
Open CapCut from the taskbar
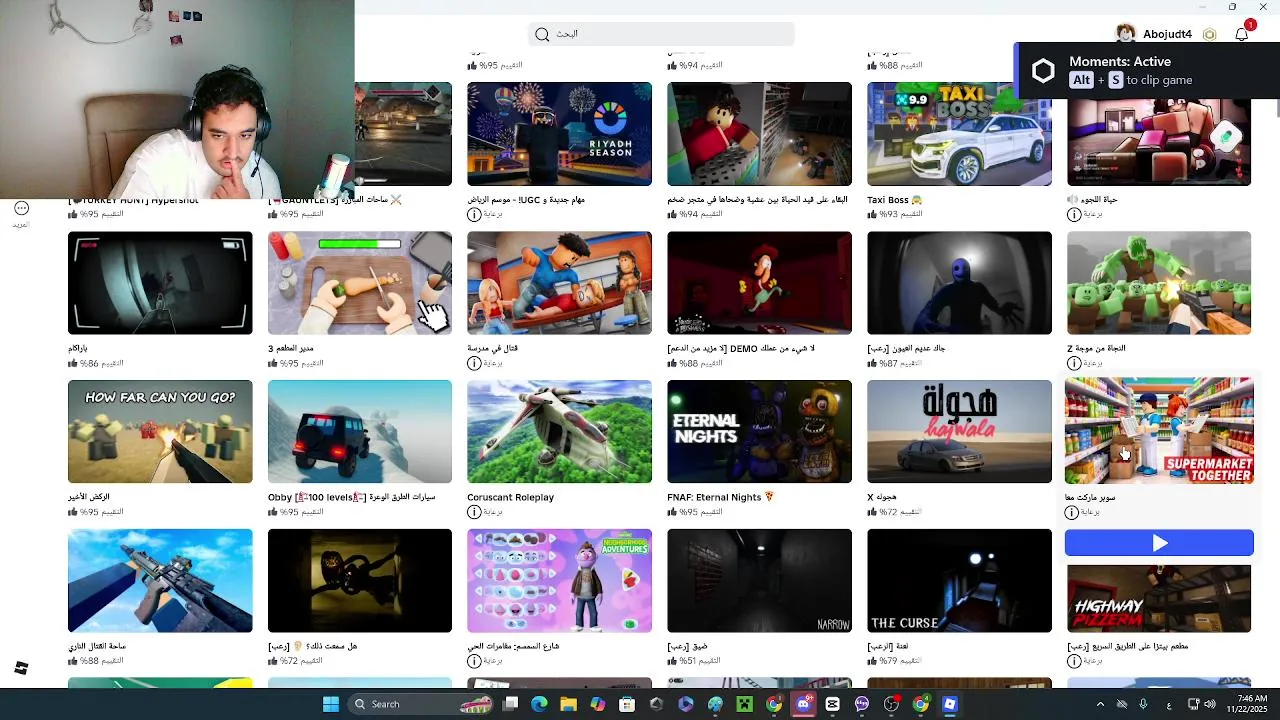click(832, 704)
